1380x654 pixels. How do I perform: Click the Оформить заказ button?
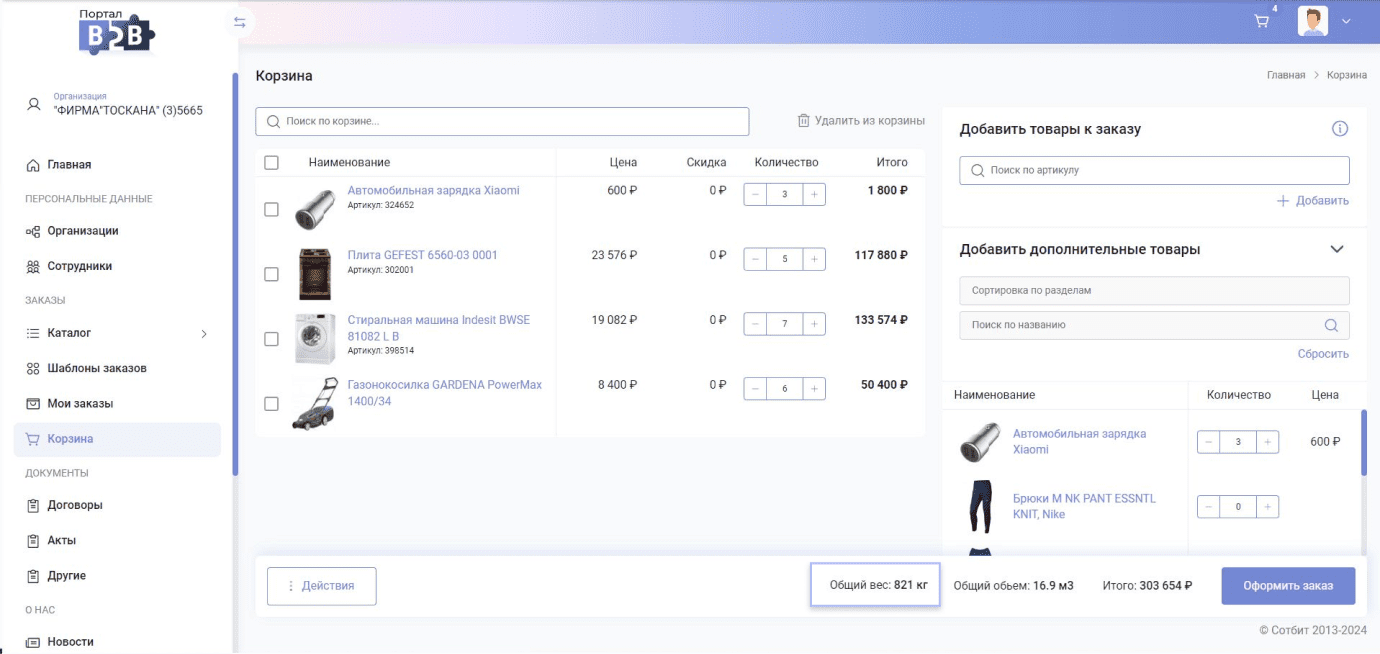tap(1288, 586)
